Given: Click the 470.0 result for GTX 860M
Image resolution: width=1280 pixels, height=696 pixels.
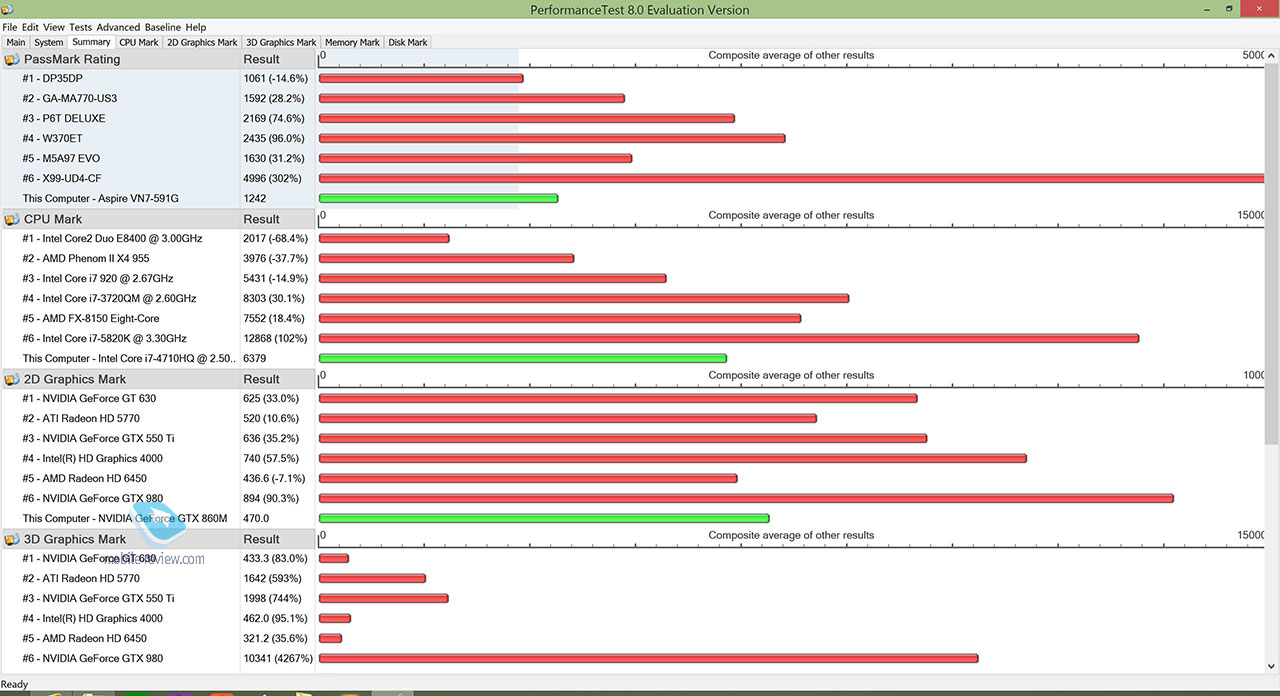Looking at the screenshot, I should [x=256, y=518].
